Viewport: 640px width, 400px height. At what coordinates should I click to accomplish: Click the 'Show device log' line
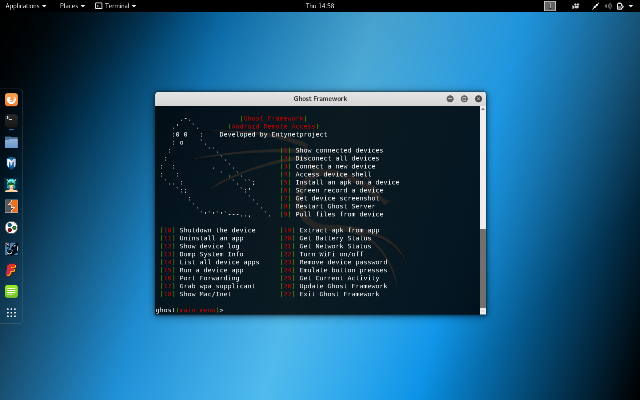click(x=200, y=246)
